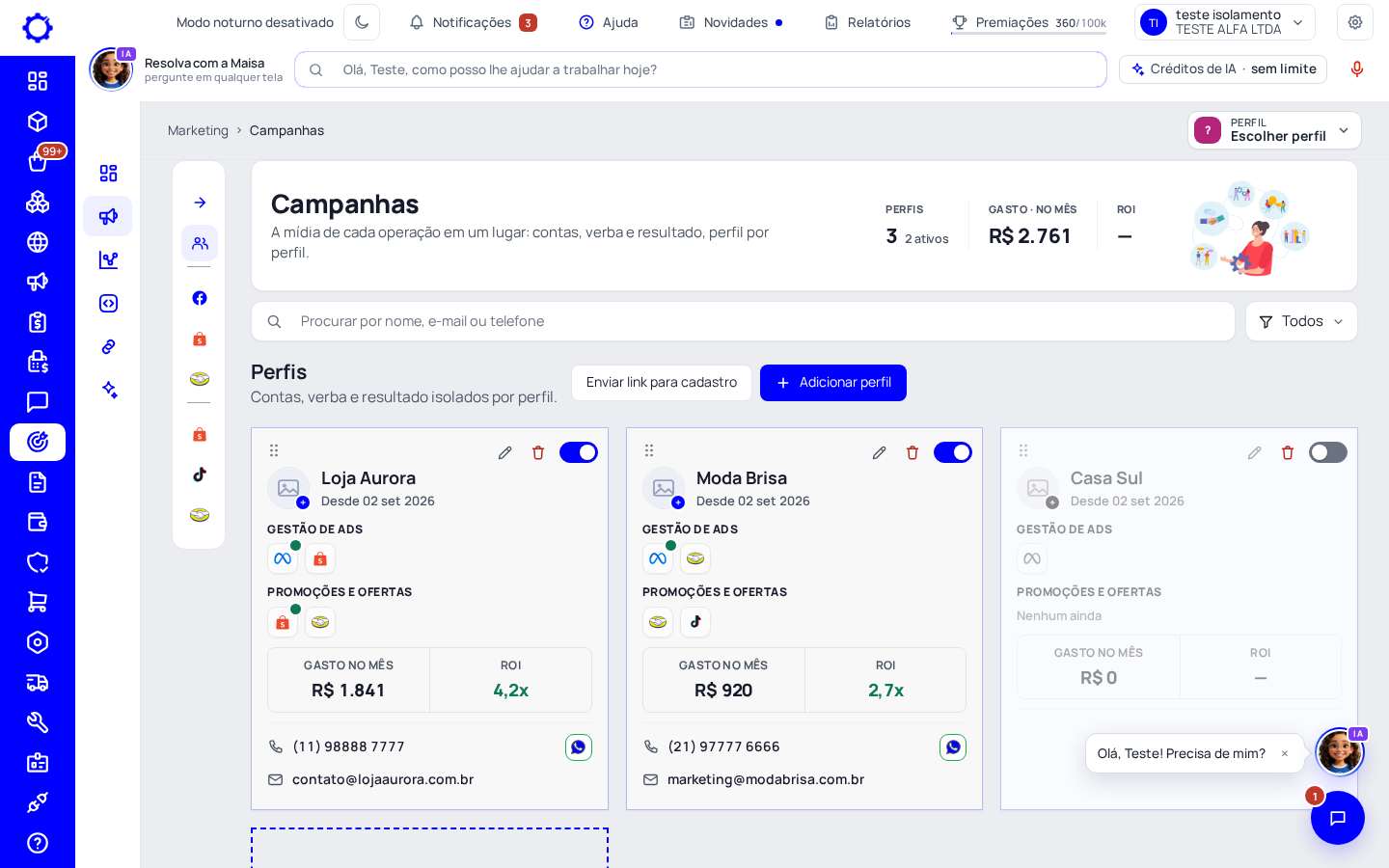Open the shopping cart icon in sidebar
Image resolution: width=1389 pixels, height=868 pixels.
pyautogui.click(x=38, y=602)
